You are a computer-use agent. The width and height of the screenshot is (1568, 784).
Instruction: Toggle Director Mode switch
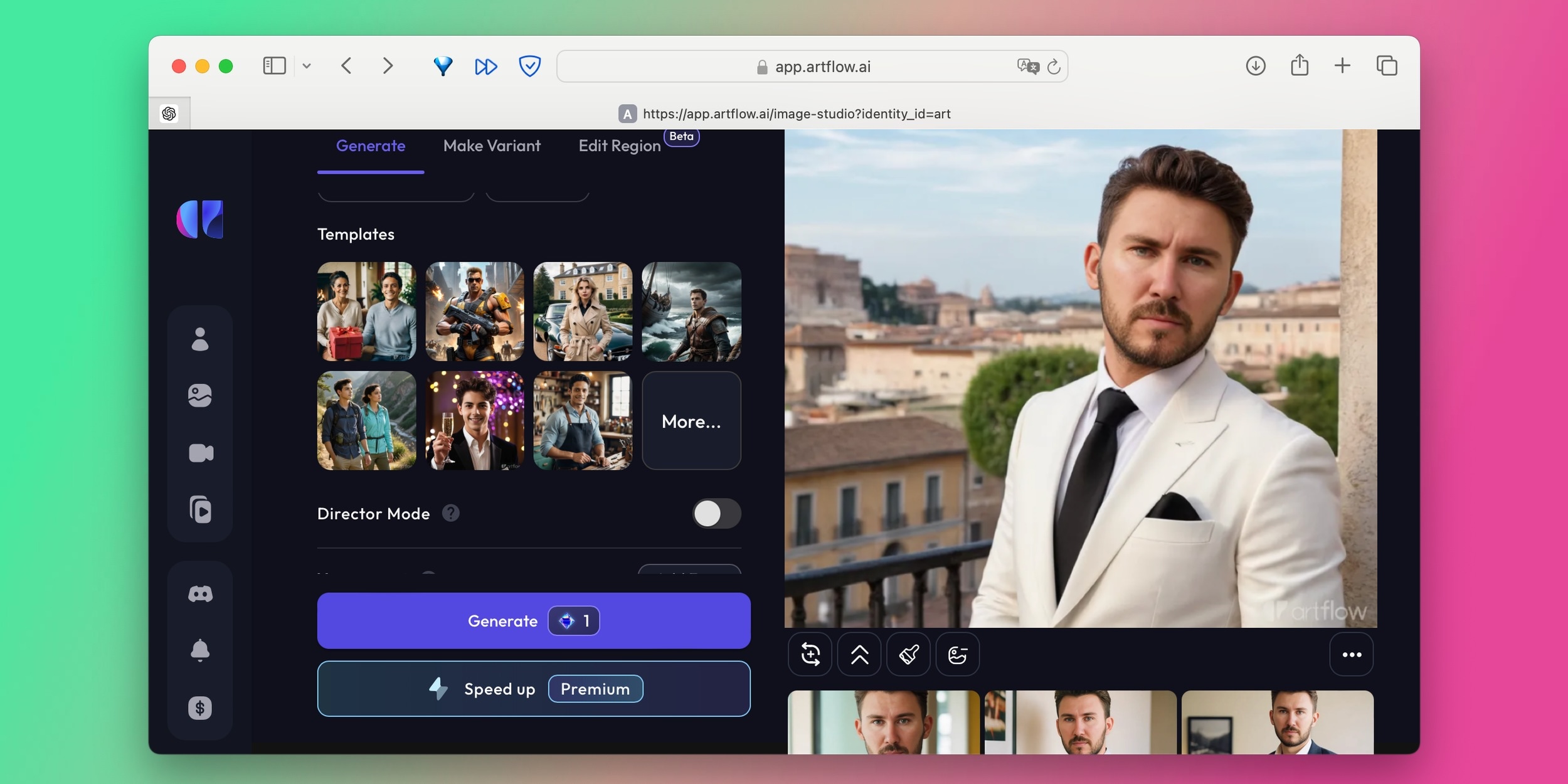click(x=715, y=512)
